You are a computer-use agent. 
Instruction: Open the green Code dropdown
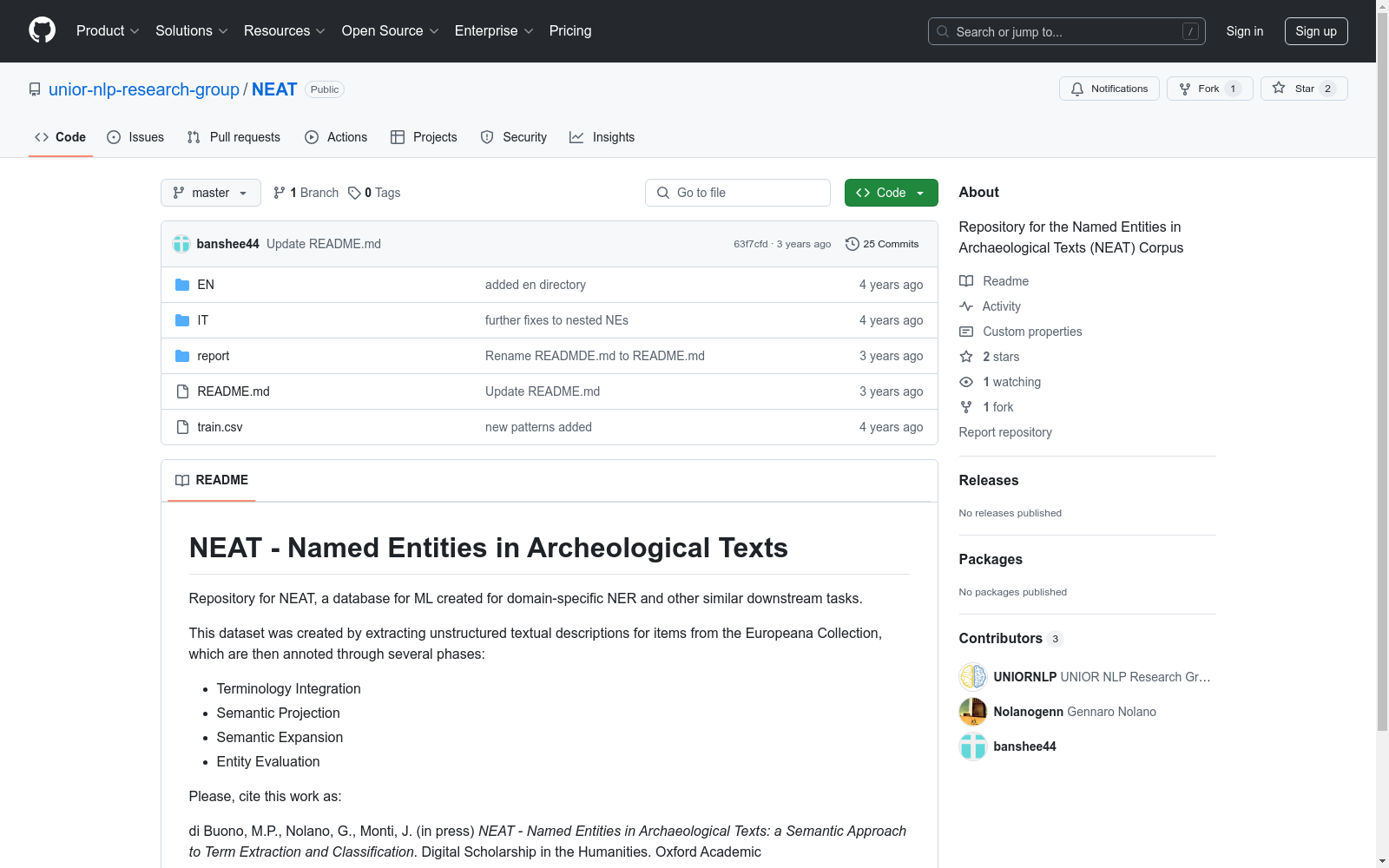891,193
